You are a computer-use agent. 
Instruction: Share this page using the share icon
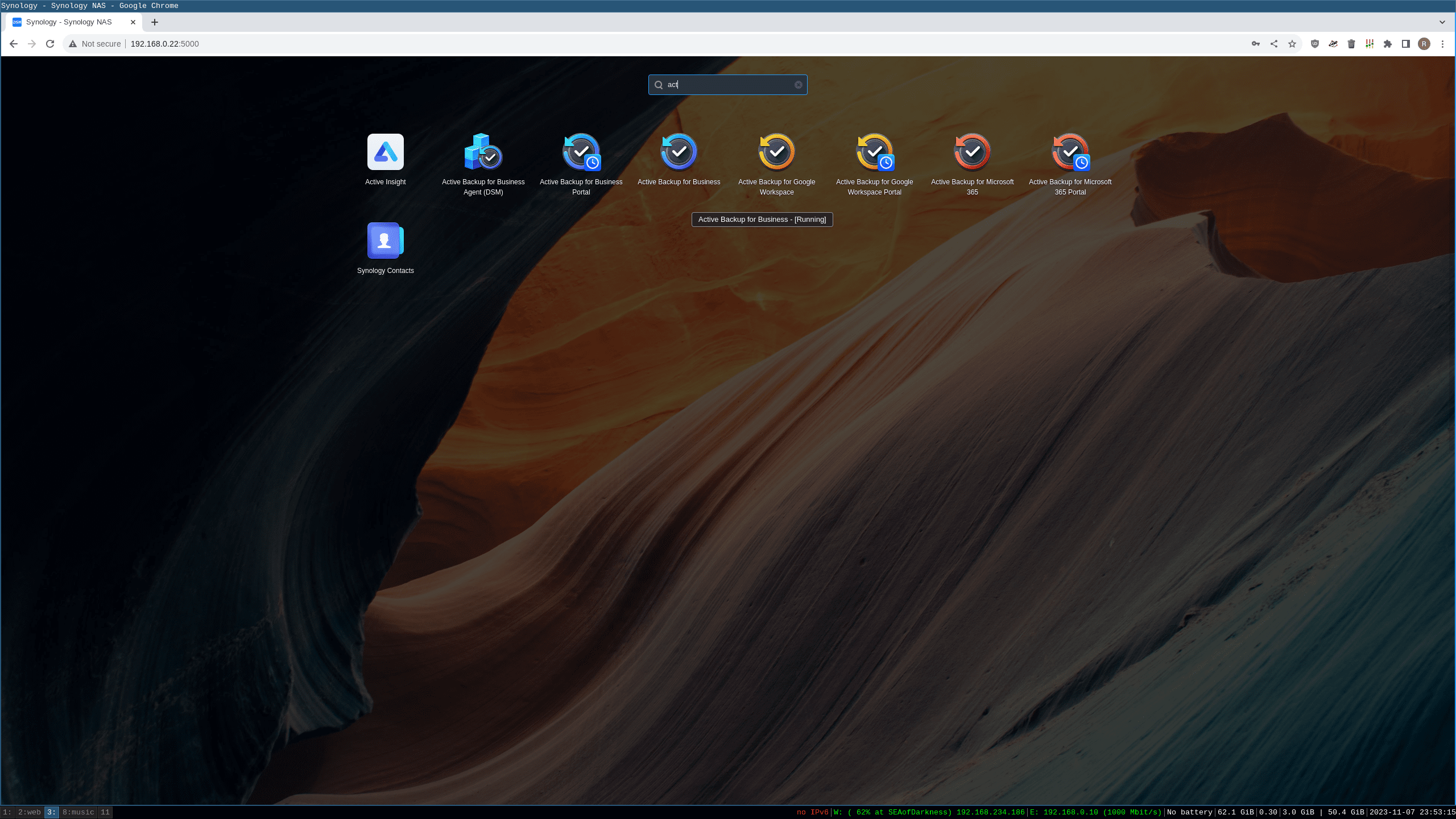click(1274, 44)
